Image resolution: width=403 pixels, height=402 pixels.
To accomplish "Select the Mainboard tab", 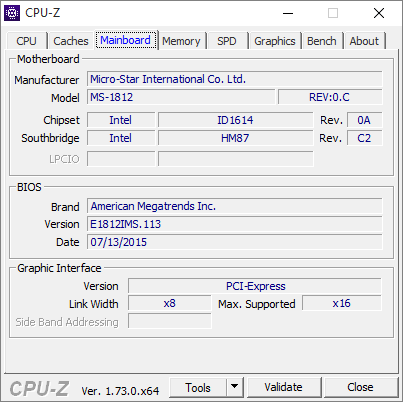I will [x=126, y=40].
